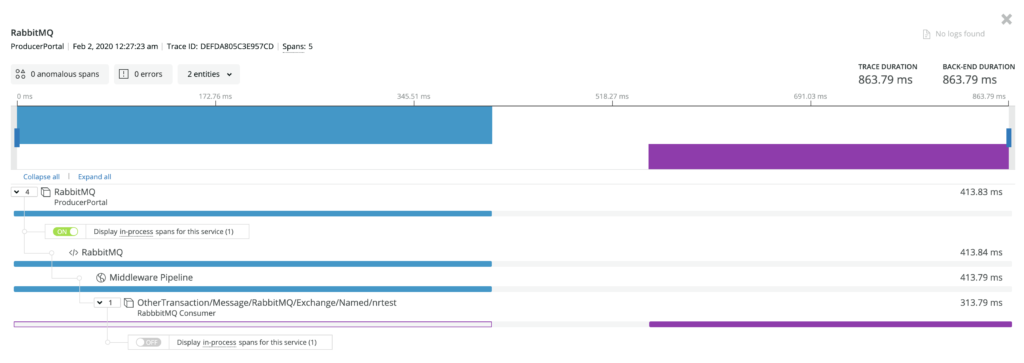Filter by 0 errors button
This screenshot has height=363, width=1024.
click(143, 74)
